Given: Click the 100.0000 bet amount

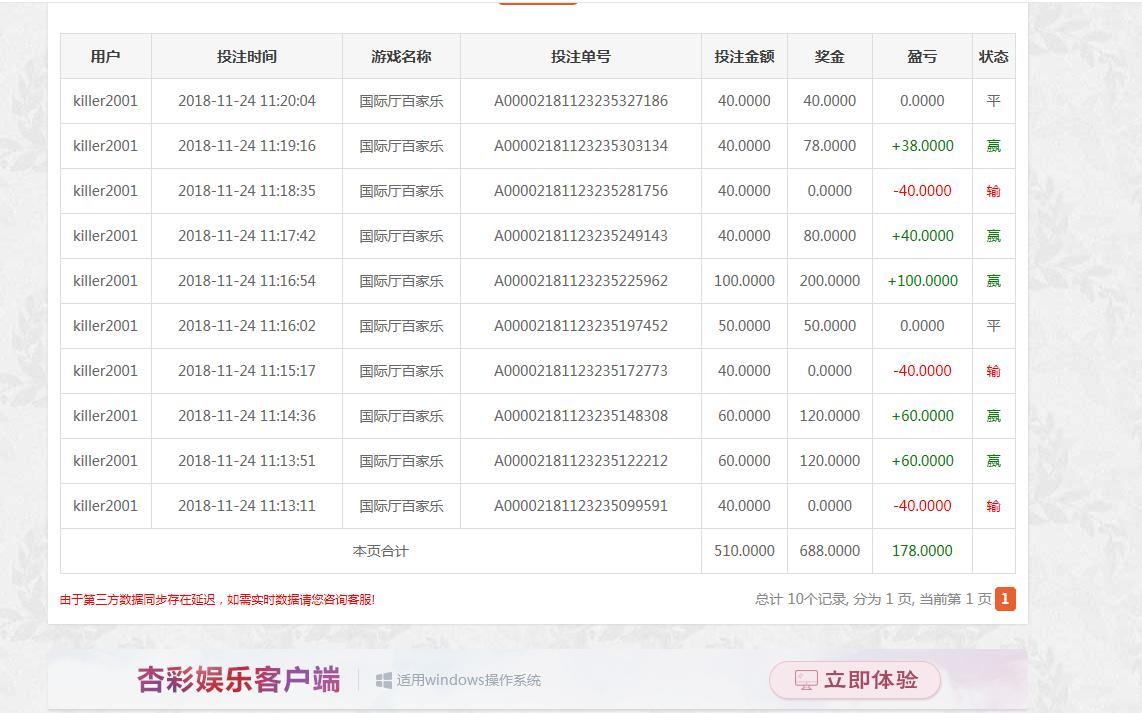Looking at the screenshot, I should [744, 281].
